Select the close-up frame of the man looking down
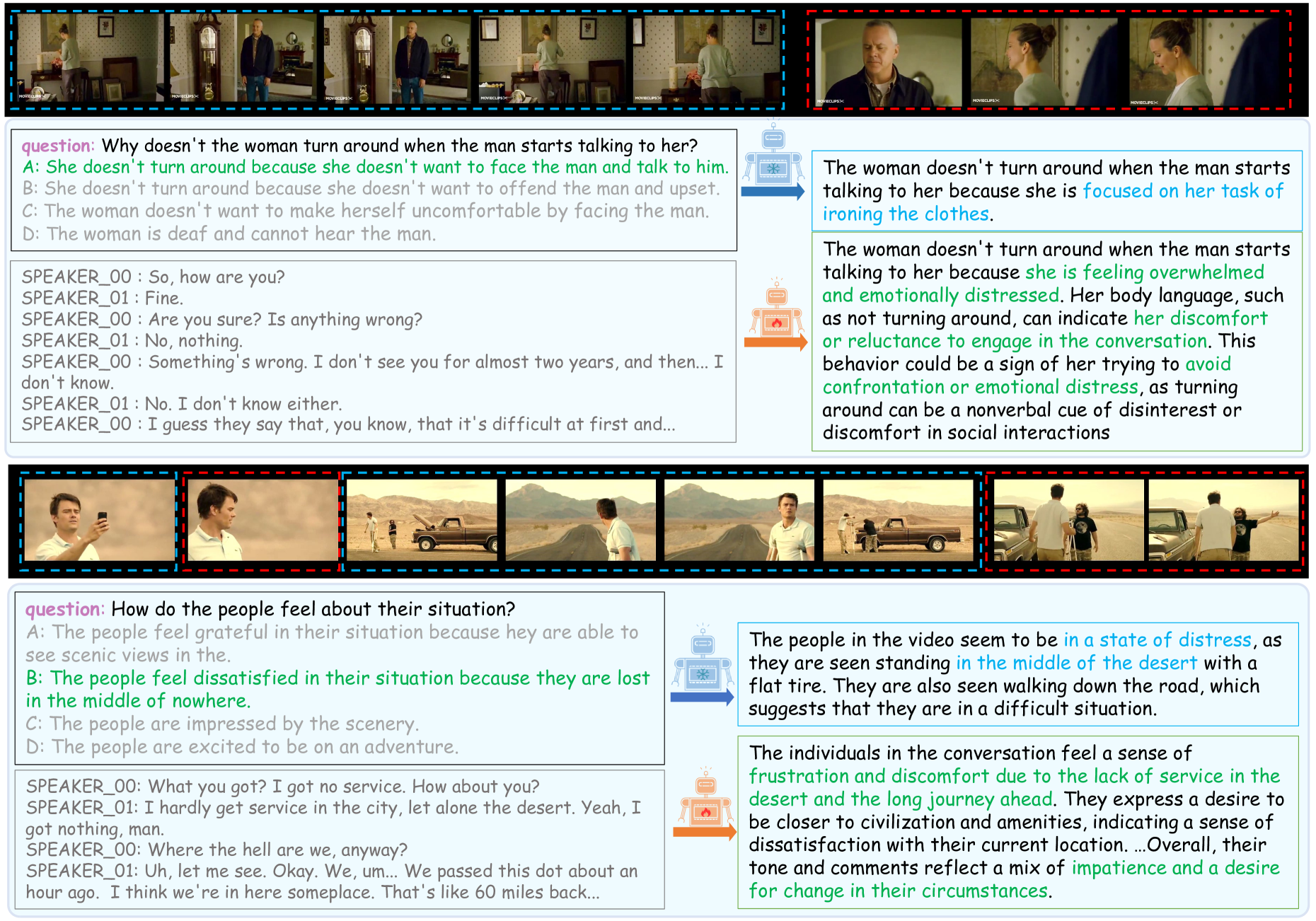Image resolution: width=1316 pixels, height=921 pixels. [x=262, y=520]
